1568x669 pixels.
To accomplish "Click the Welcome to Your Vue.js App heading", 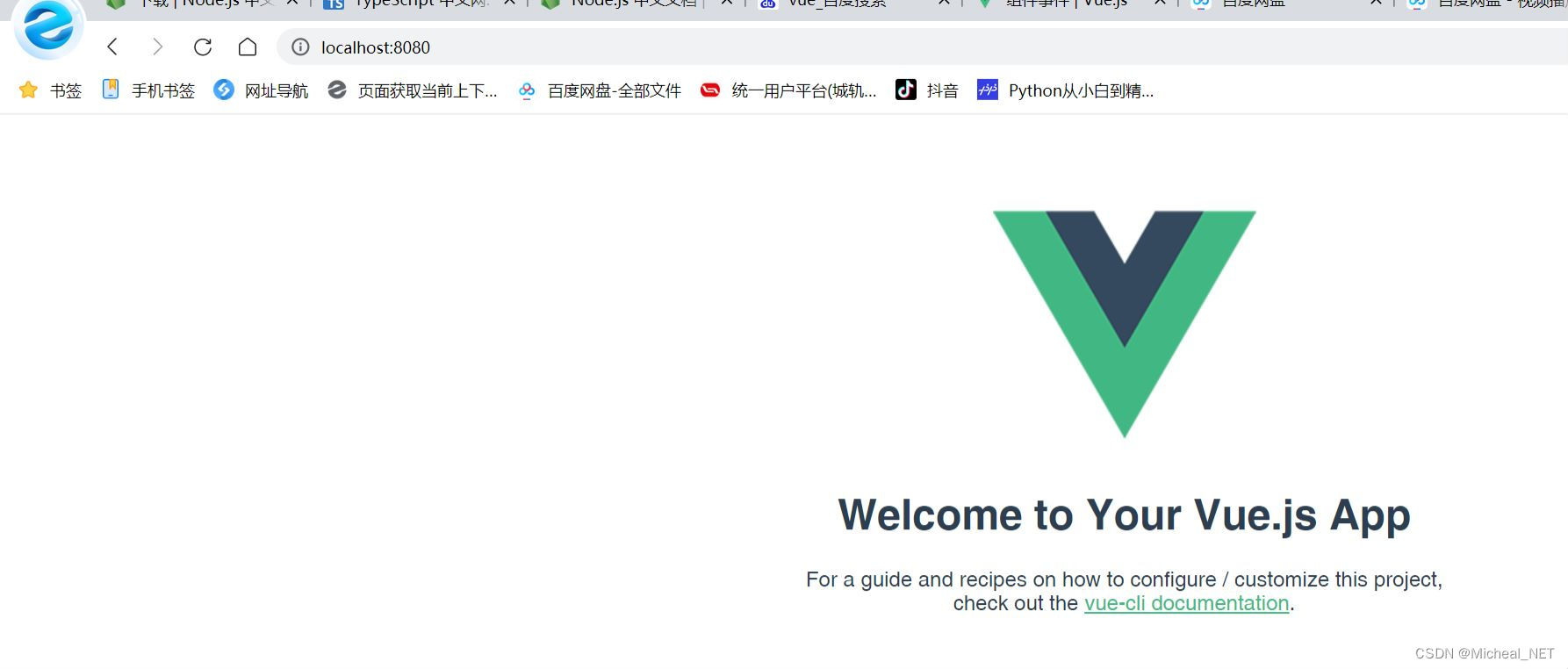I will [1125, 514].
